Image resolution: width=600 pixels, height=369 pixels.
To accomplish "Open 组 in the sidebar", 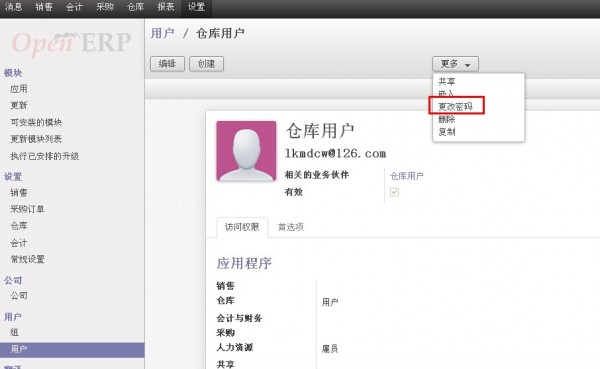I will tap(15, 332).
